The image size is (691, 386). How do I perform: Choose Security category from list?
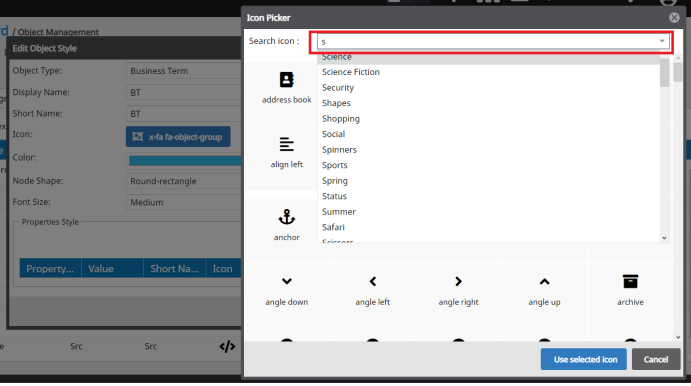(488, 88)
